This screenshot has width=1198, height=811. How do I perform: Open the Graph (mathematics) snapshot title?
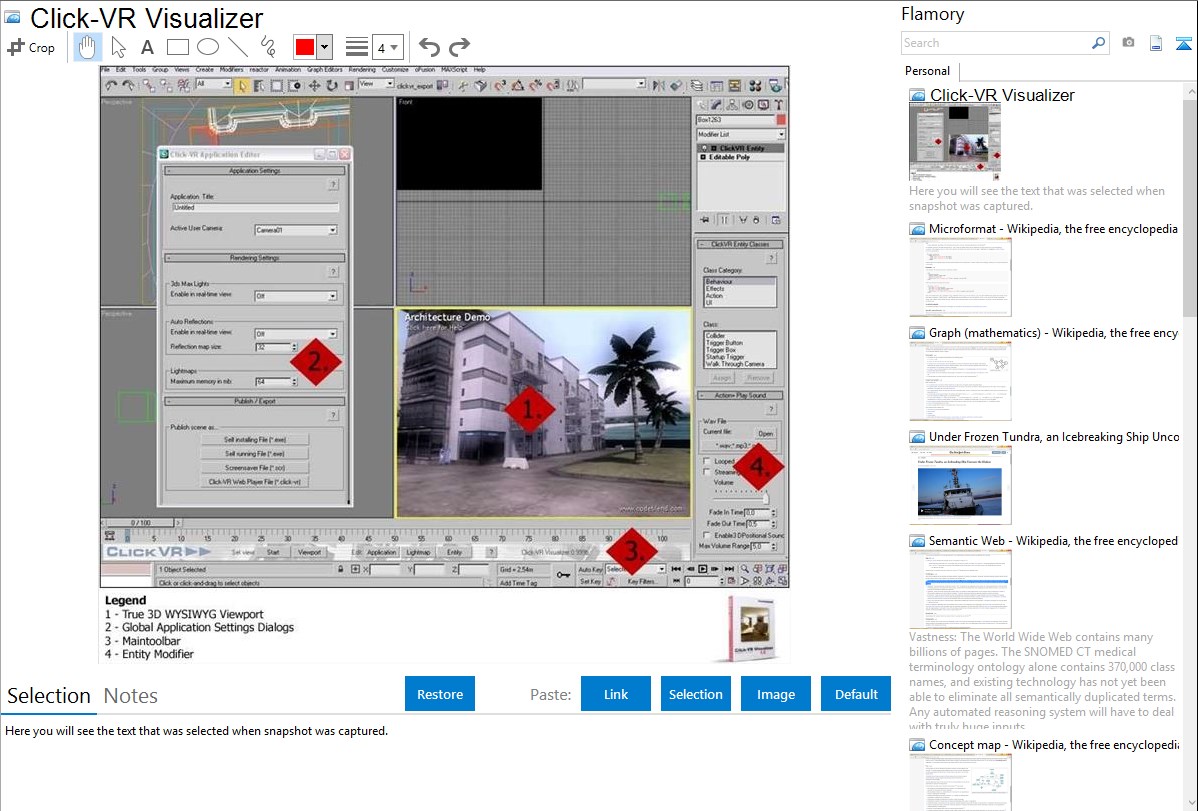[1053, 333]
